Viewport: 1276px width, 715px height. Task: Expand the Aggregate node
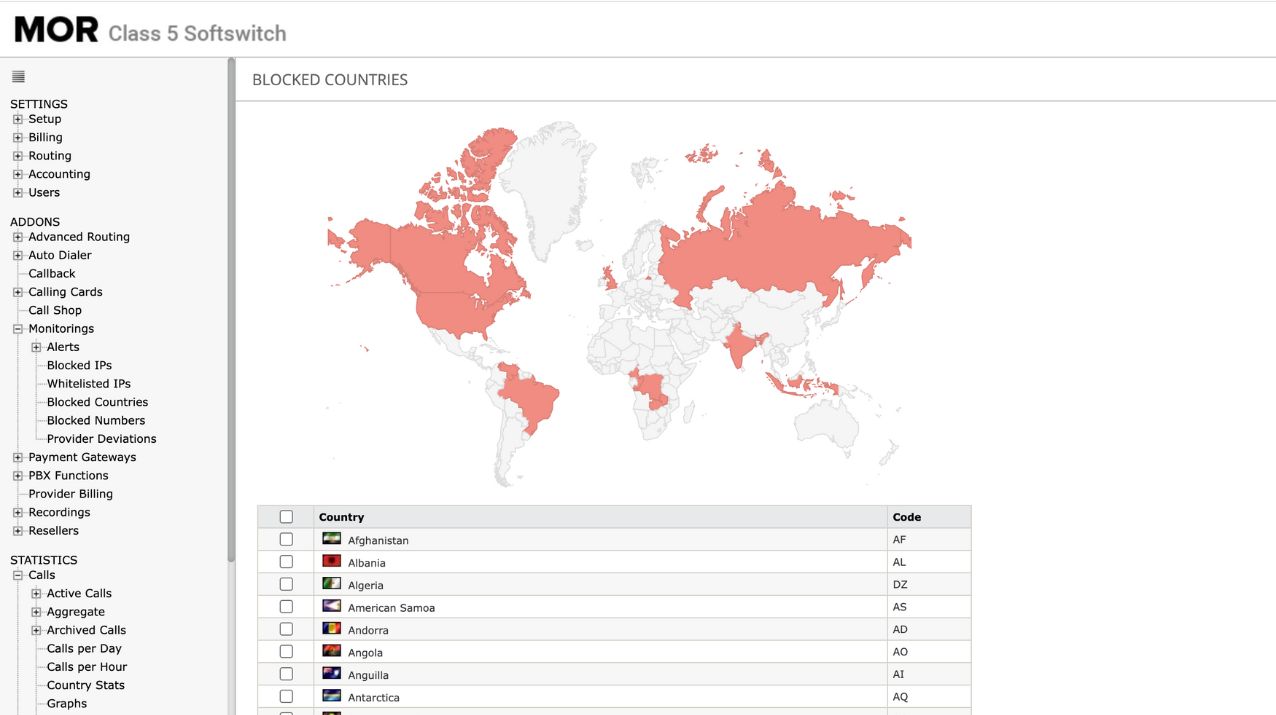pyautogui.click(x=37, y=612)
